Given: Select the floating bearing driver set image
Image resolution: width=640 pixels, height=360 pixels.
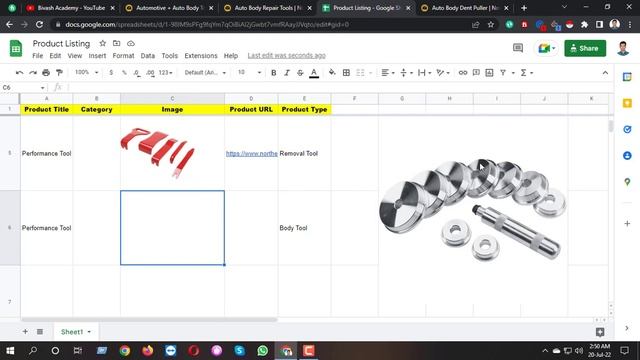Looking at the screenshot, I should pos(473,209).
